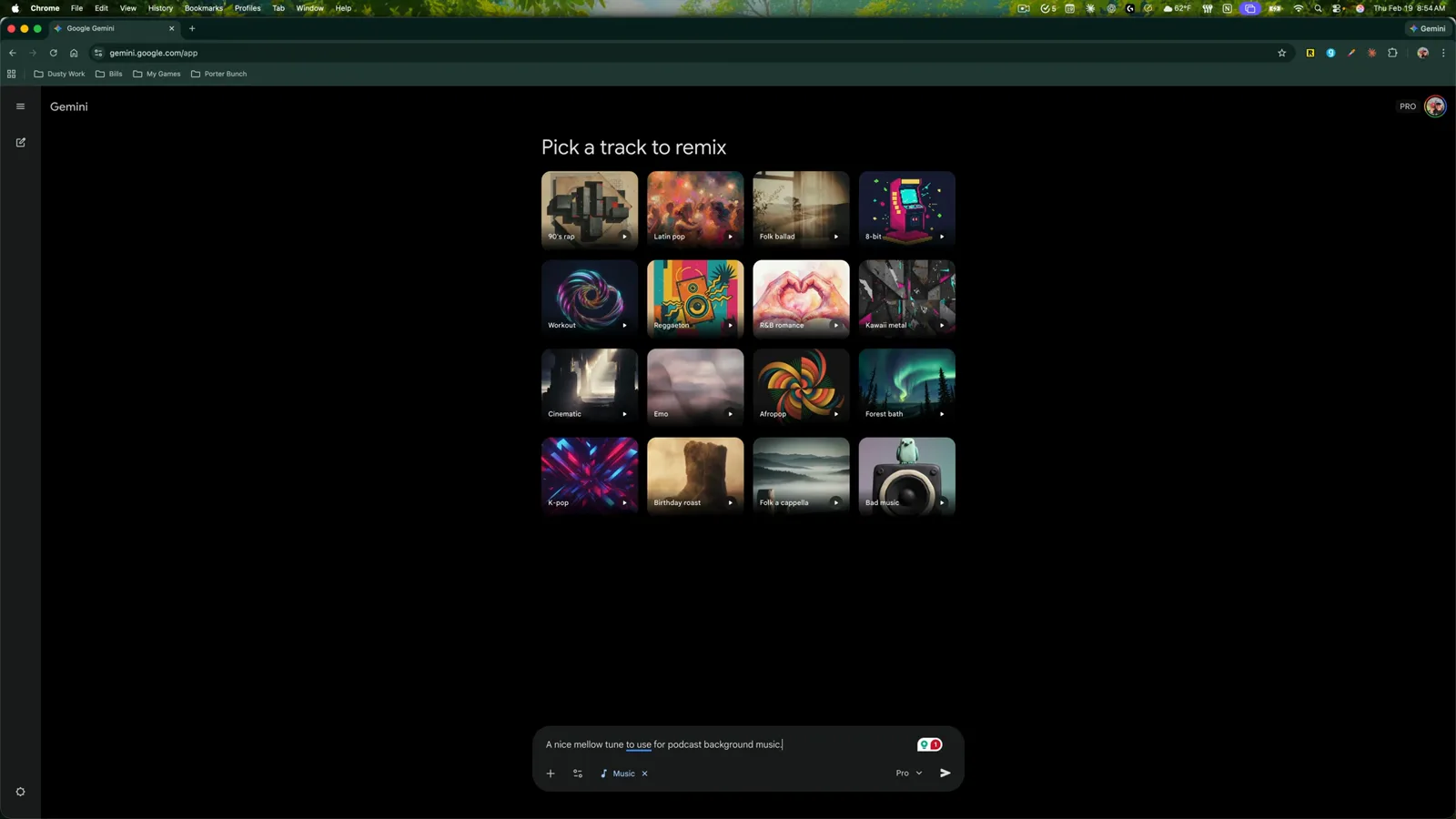
Task: Open settings gear in Gemini sidebar
Action: tap(20, 792)
